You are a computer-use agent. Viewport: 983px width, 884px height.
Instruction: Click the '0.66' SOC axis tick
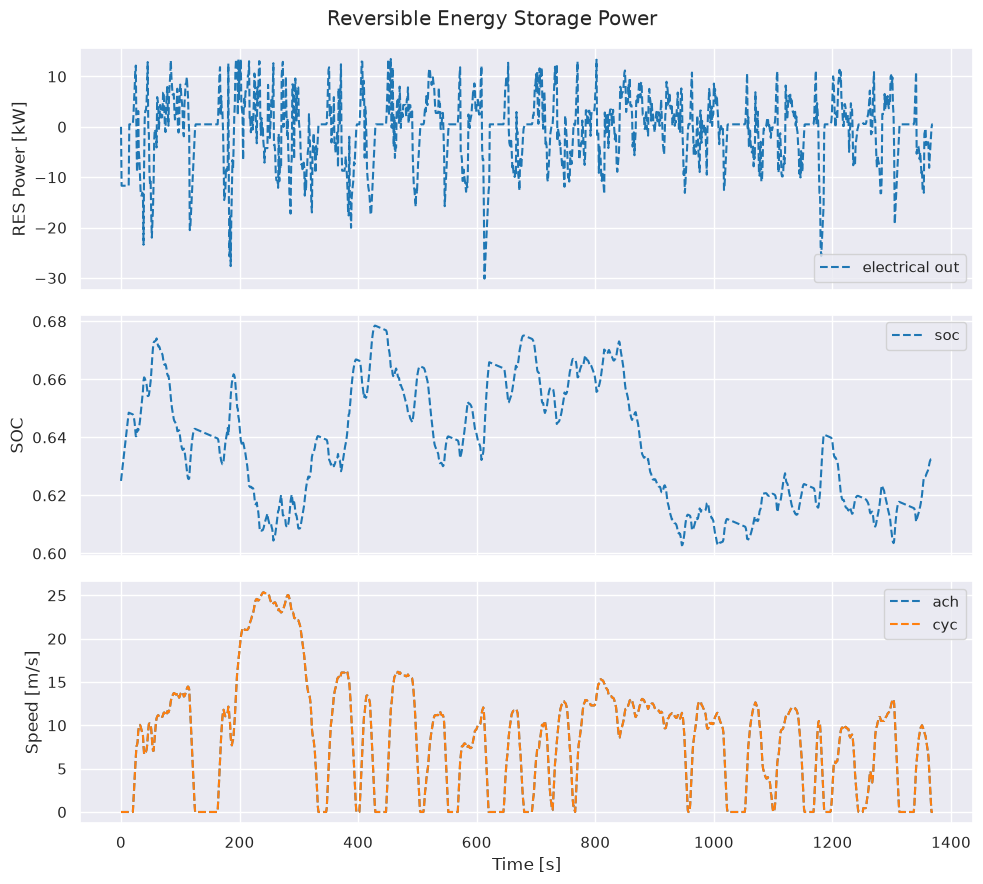point(50,380)
